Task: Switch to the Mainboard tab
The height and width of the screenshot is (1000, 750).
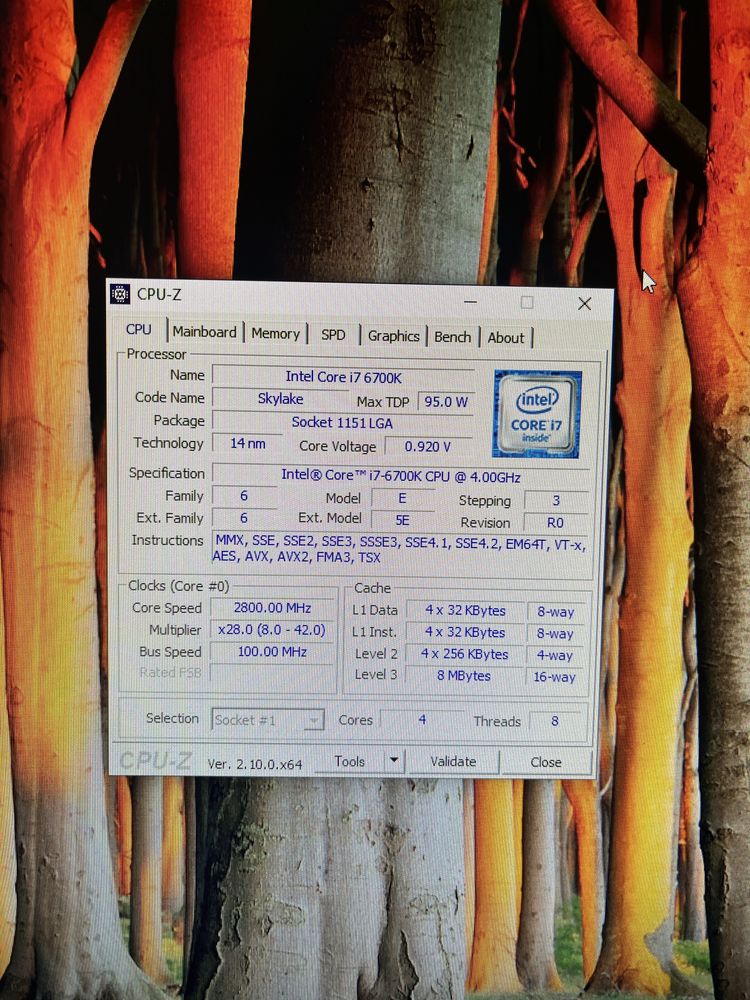Action: pyautogui.click(x=204, y=332)
